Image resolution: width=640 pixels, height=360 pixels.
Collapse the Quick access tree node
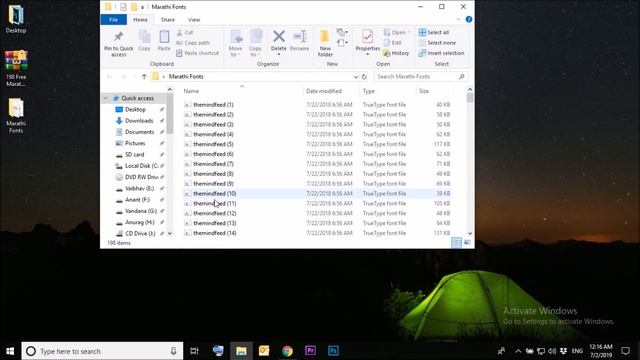coord(105,98)
